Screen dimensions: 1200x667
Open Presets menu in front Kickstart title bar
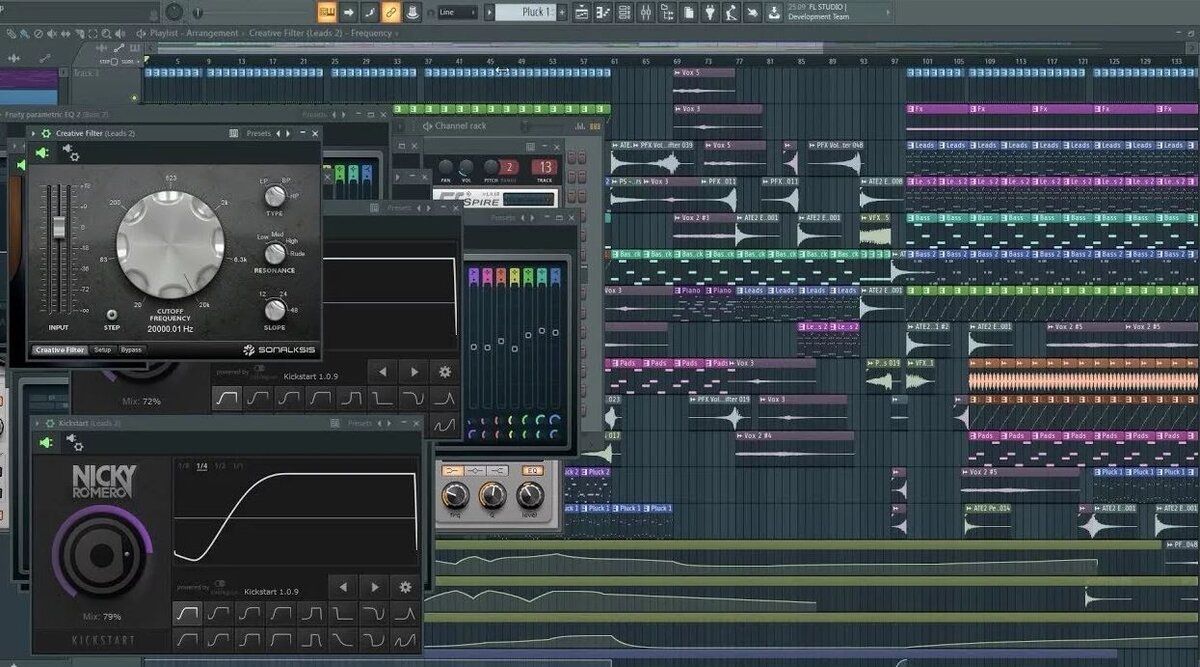[359, 423]
